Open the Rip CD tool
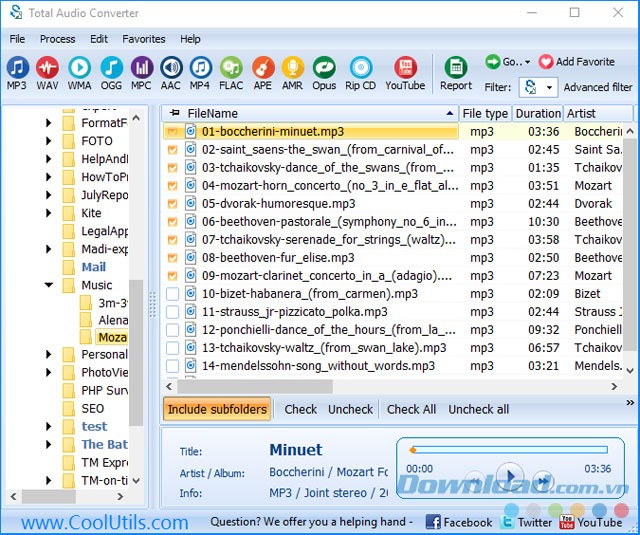640x535 pixels. coord(361,68)
